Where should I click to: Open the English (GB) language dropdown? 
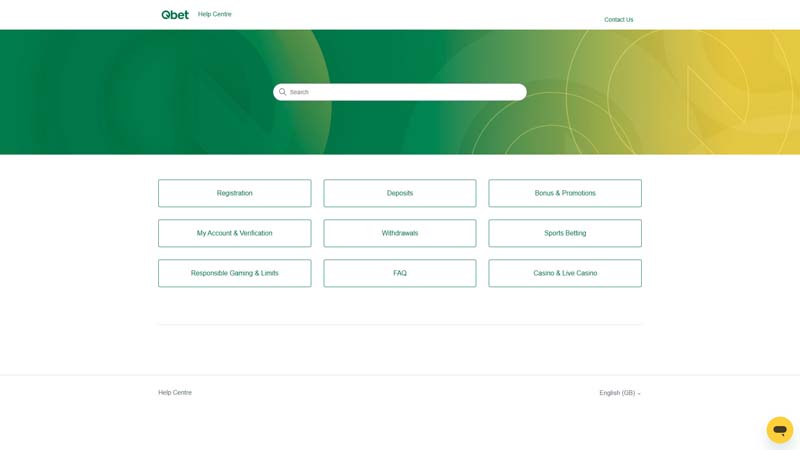(617, 393)
